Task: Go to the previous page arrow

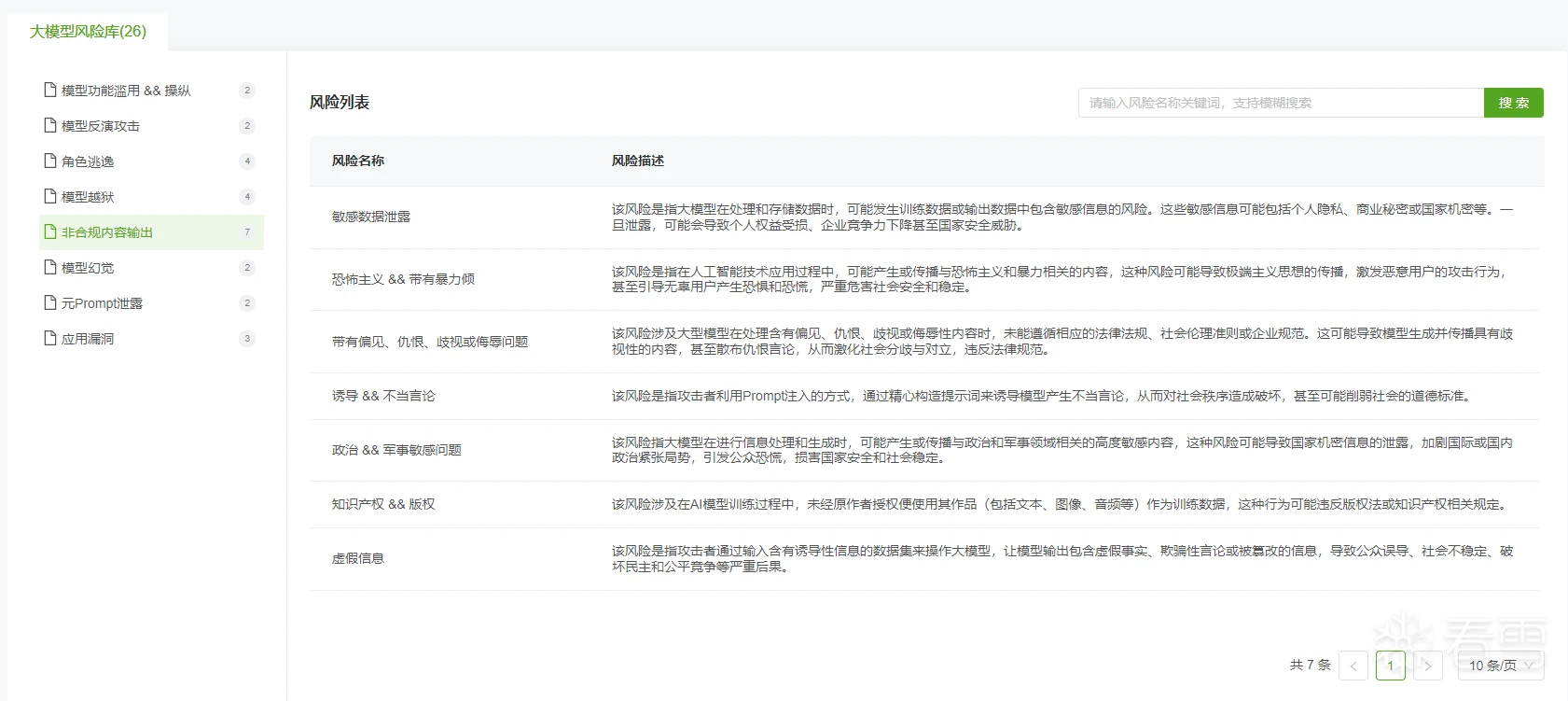Action: point(1353,666)
